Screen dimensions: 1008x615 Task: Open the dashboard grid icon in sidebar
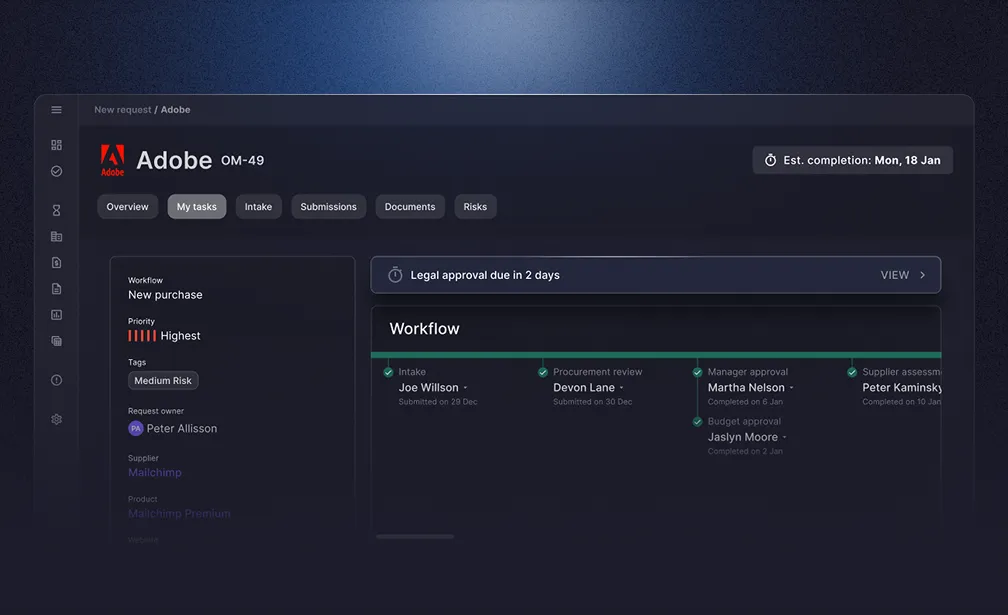click(x=57, y=145)
